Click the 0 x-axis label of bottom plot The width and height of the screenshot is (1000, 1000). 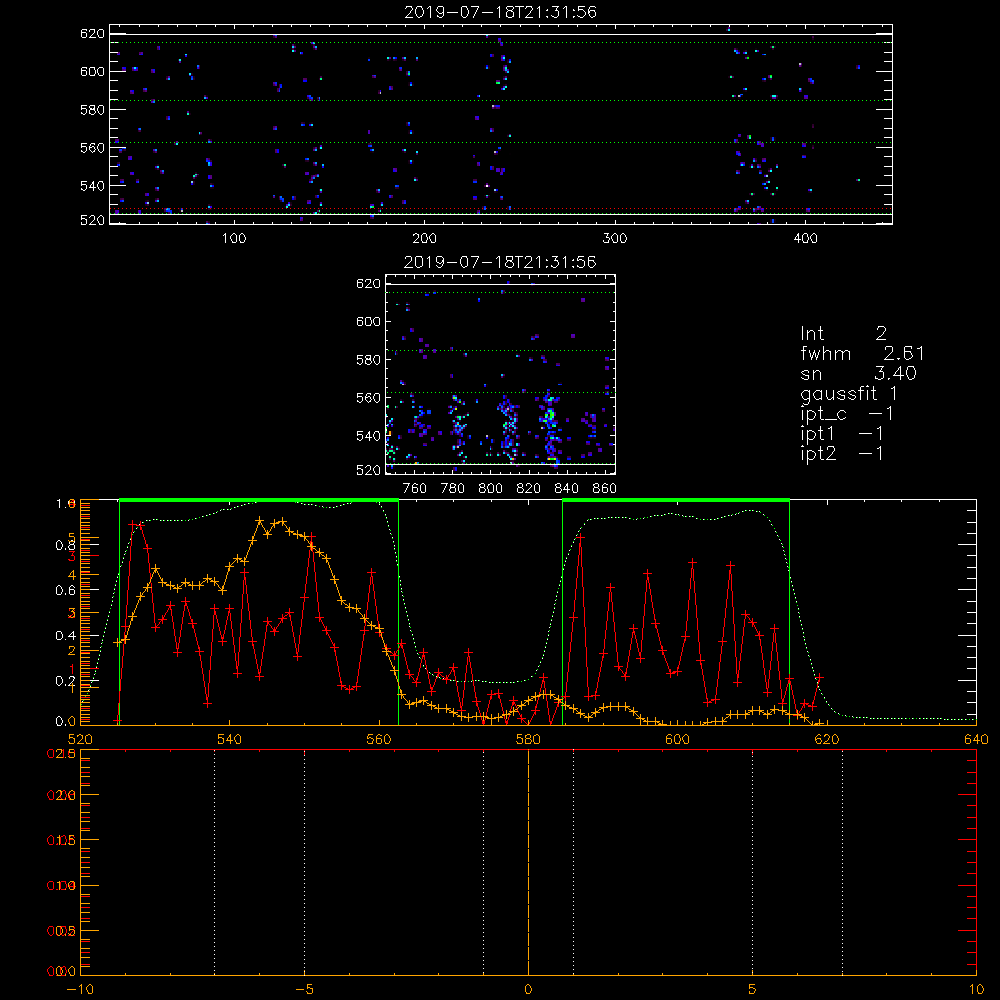pyautogui.click(x=529, y=990)
